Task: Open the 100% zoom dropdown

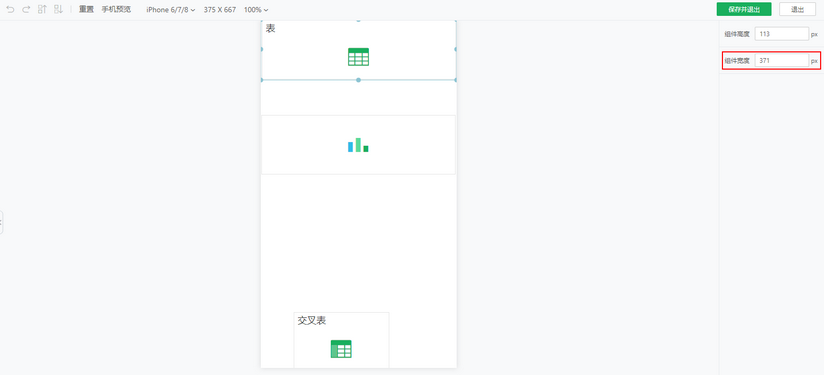Action: click(256, 10)
